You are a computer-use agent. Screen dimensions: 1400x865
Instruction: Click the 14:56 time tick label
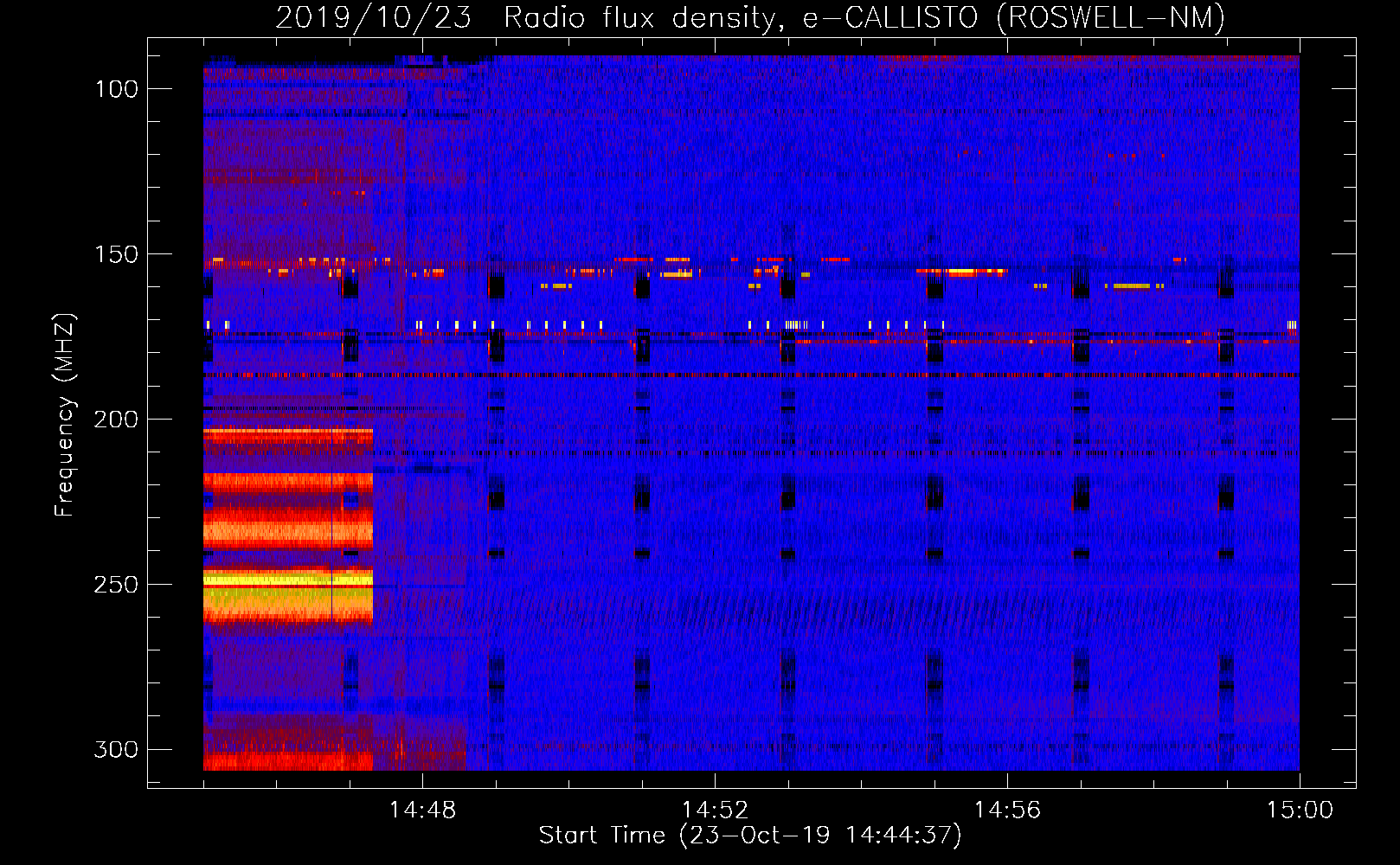(1007, 811)
